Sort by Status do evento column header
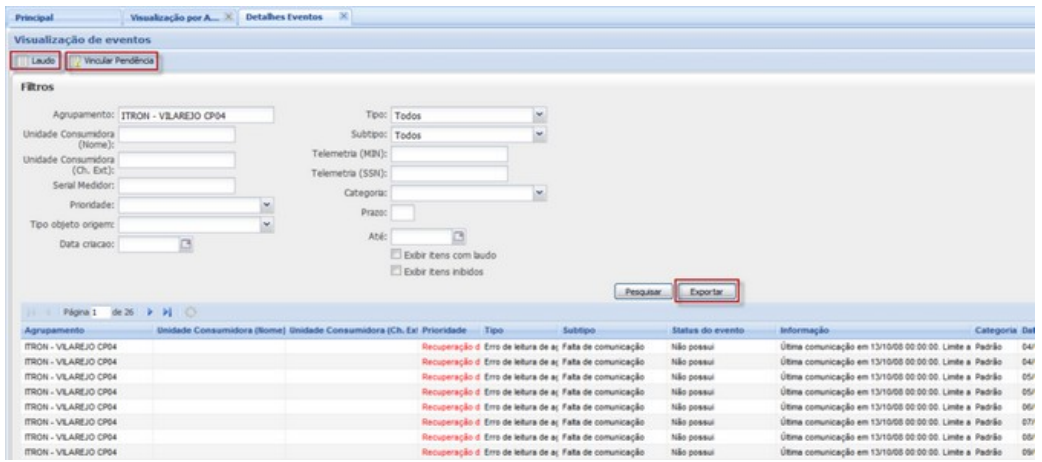 pyautogui.click(x=706, y=328)
